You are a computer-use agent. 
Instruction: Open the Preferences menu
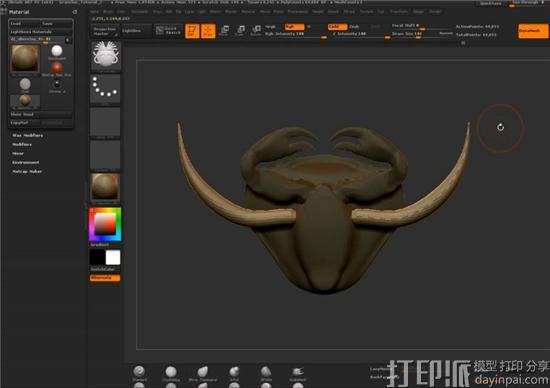click(298, 12)
